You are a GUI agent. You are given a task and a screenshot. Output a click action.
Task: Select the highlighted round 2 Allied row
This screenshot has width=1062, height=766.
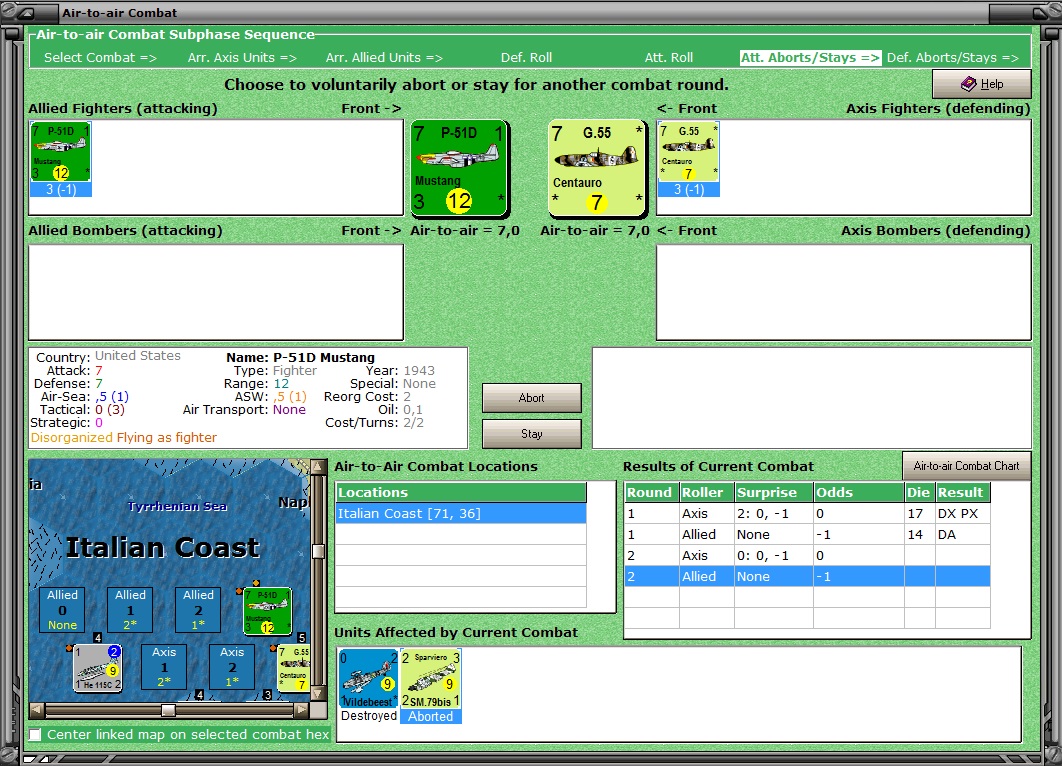click(807, 576)
